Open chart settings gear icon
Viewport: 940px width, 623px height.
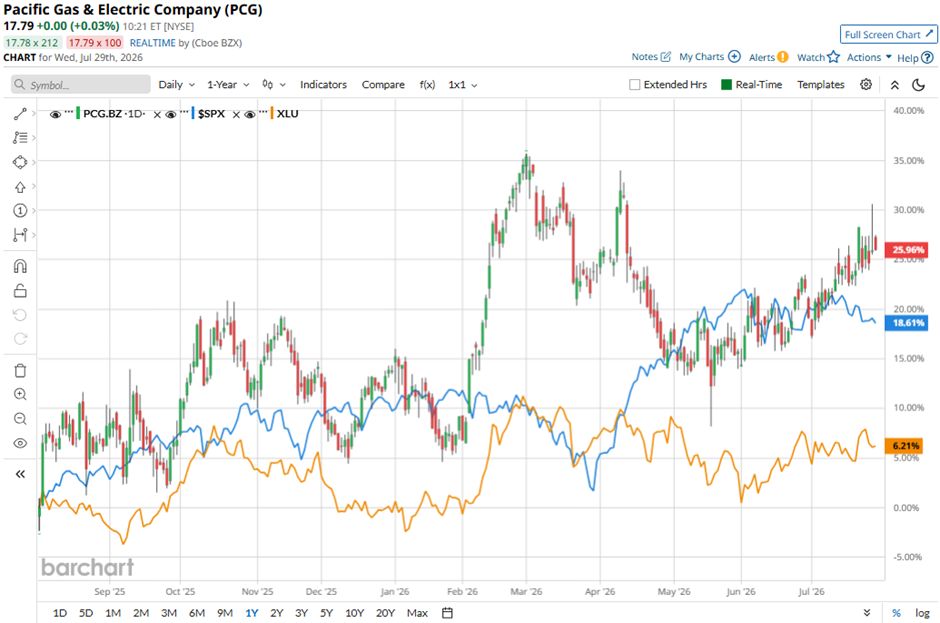[866, 85]
